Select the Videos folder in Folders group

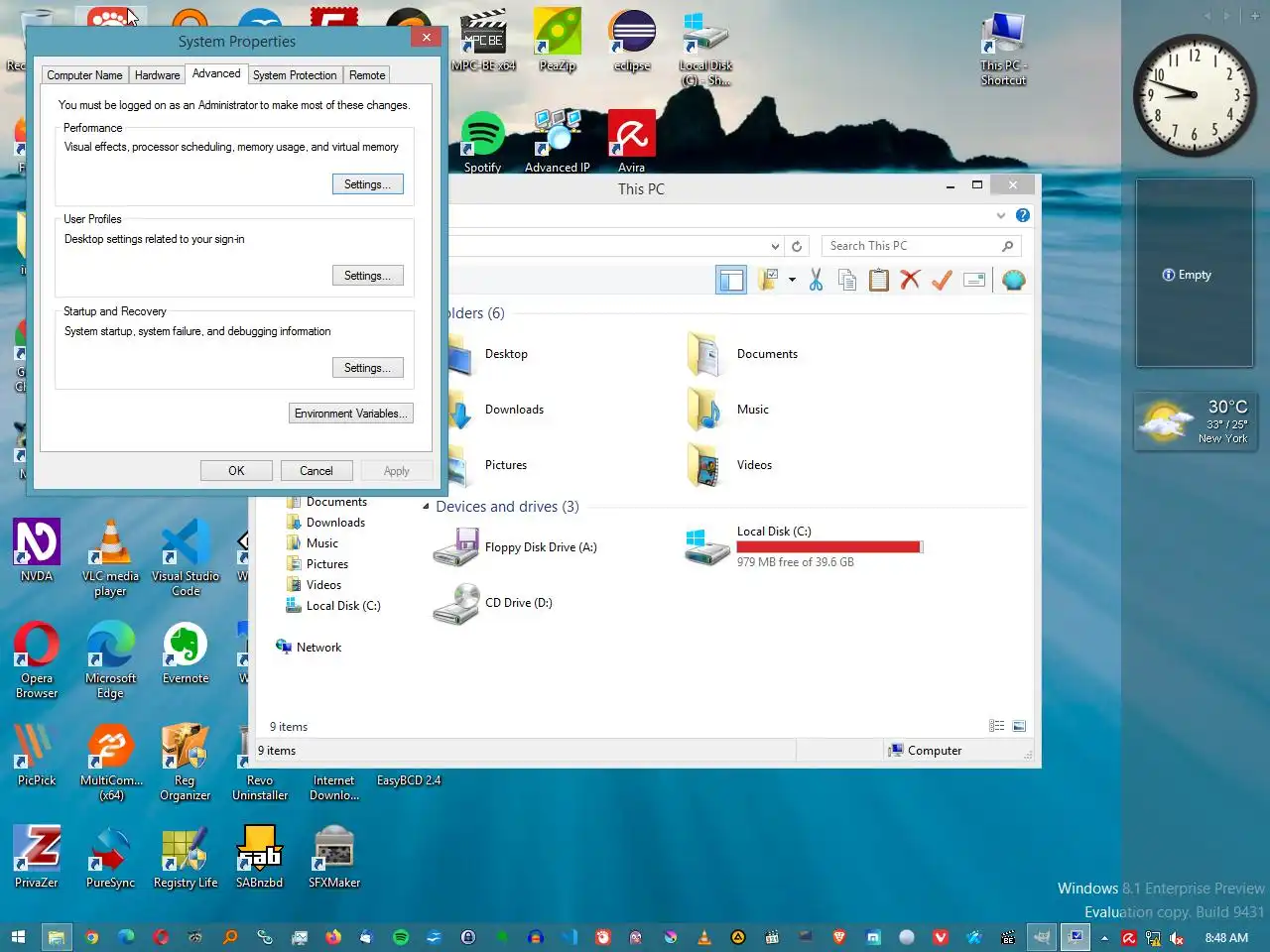coord(730,465)
